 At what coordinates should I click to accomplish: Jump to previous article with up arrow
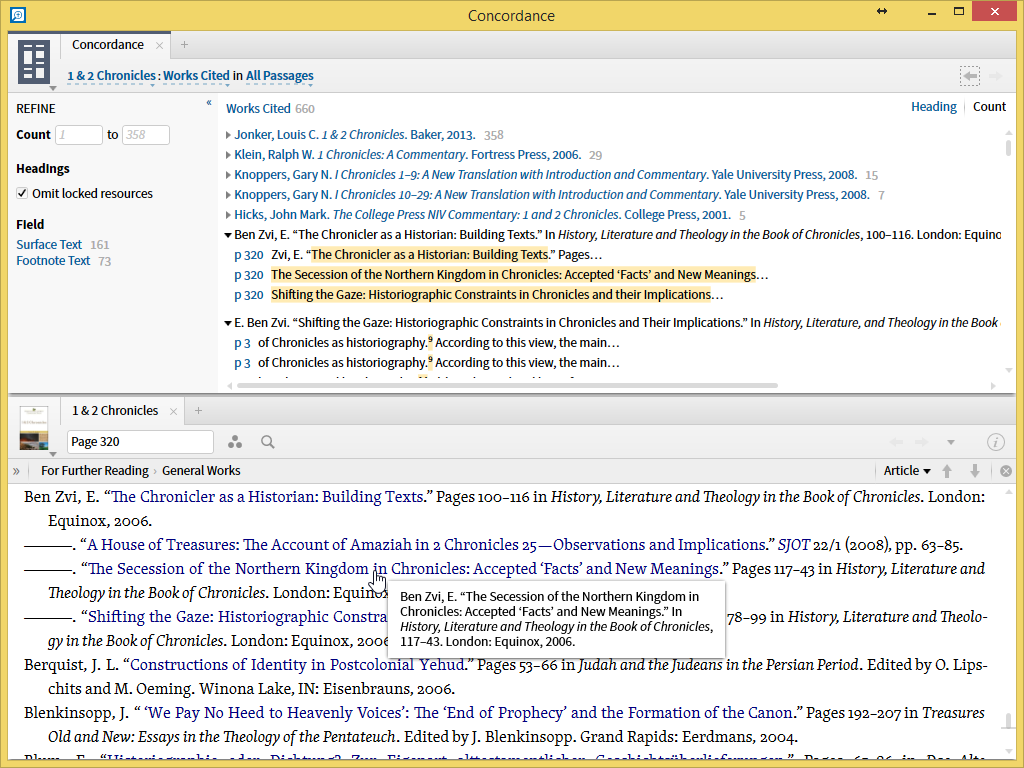948,471
